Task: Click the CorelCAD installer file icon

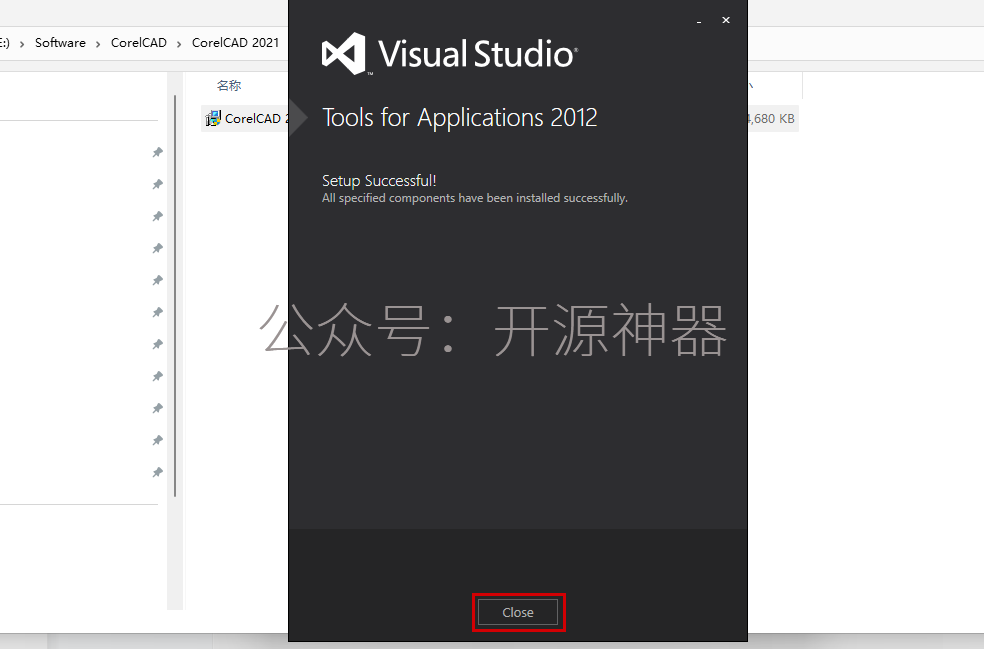Action: coord(213,118)
